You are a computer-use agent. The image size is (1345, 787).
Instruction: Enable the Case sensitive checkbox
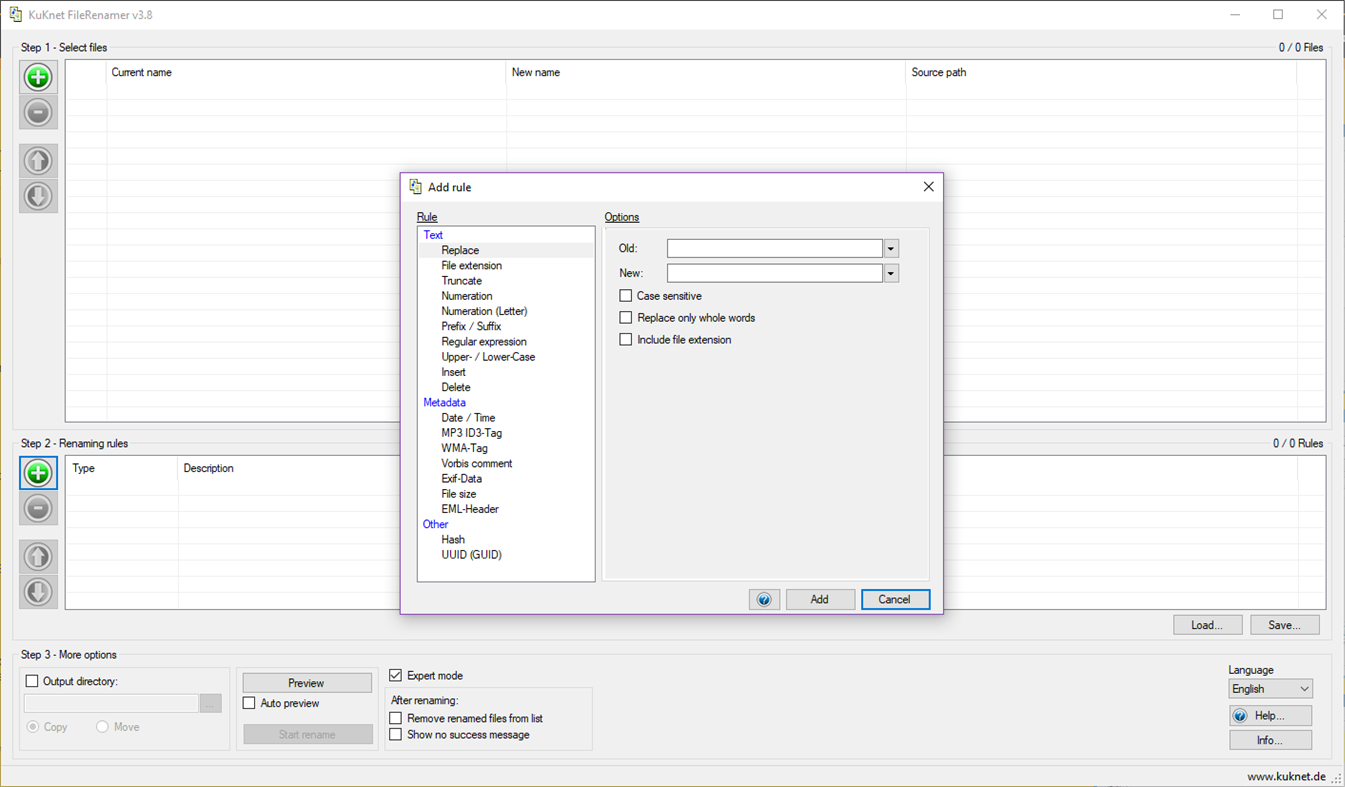[x=626, y=296]
